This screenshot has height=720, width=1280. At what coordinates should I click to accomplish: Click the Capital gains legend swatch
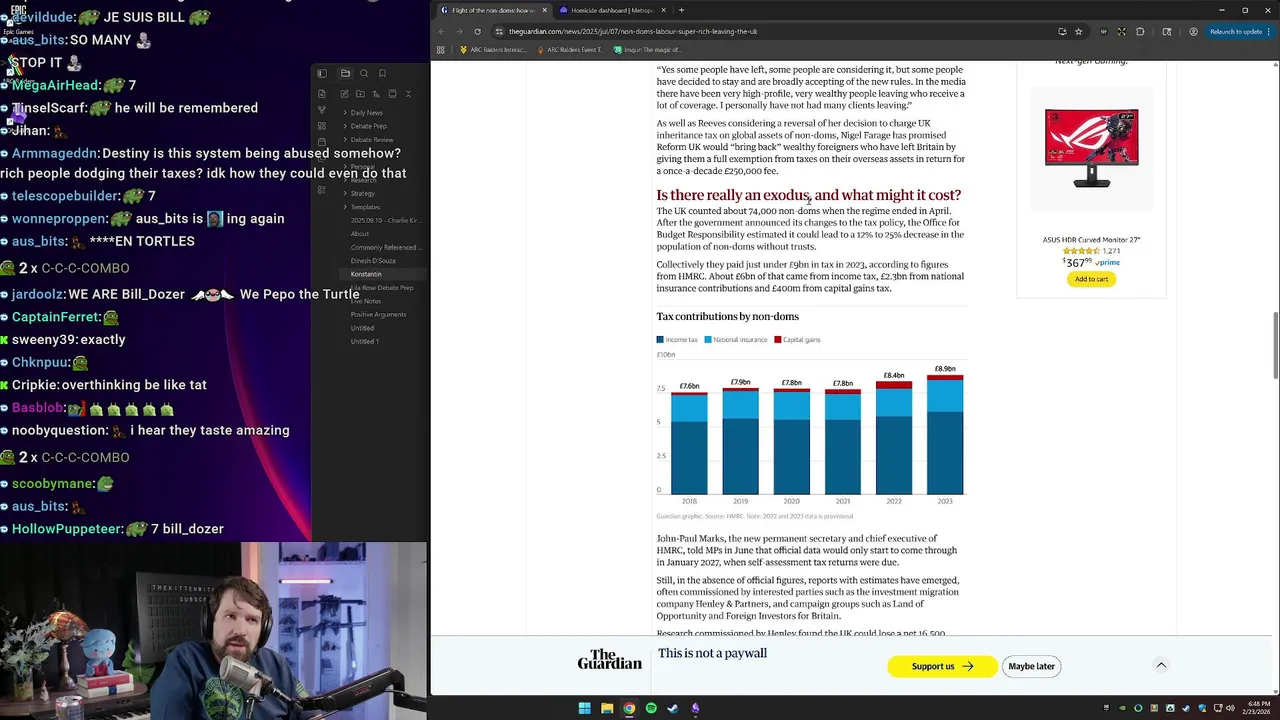pos(778,340)
